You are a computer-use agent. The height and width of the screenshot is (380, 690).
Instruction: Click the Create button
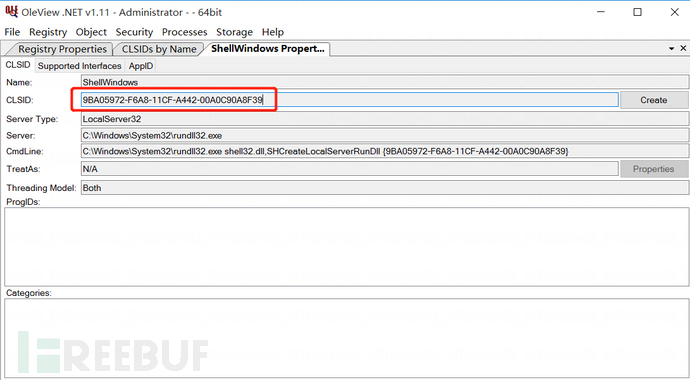click(654, 100)
